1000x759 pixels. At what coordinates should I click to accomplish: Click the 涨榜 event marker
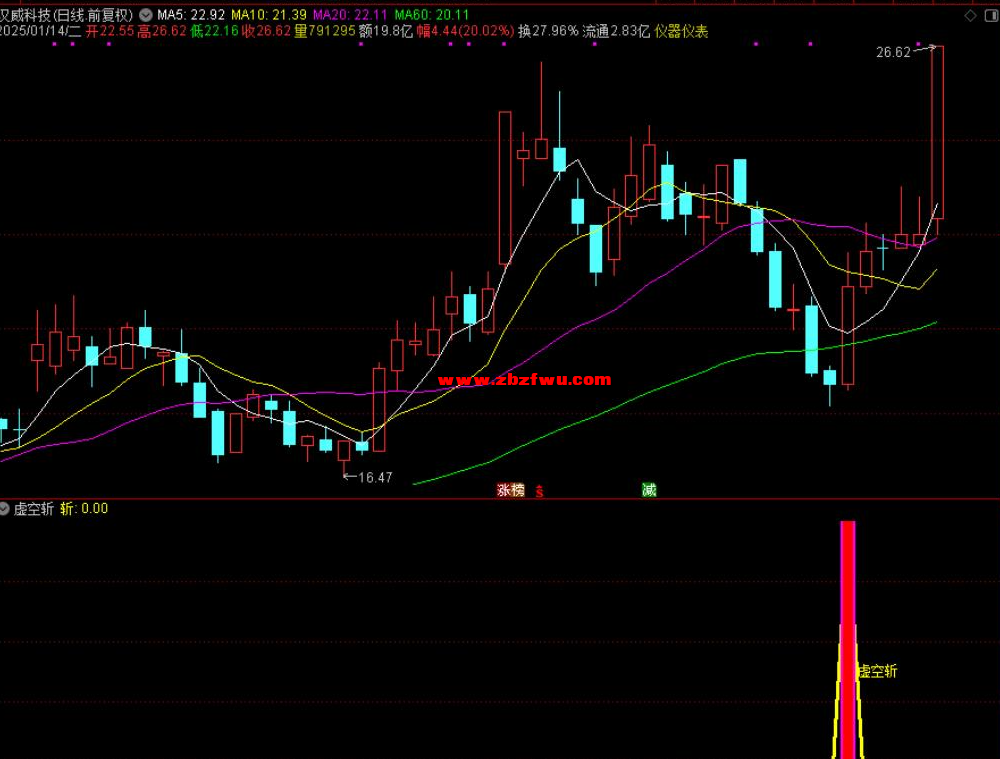510,490
